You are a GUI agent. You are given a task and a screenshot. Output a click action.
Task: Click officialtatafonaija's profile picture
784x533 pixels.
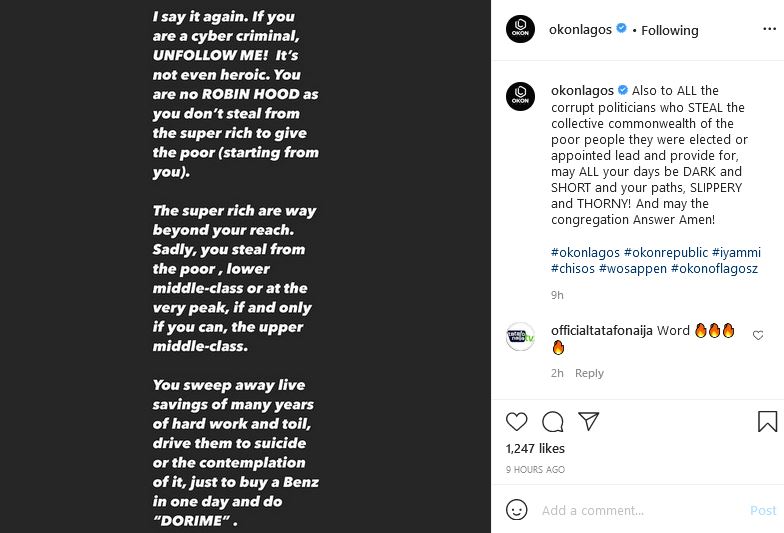521,337
